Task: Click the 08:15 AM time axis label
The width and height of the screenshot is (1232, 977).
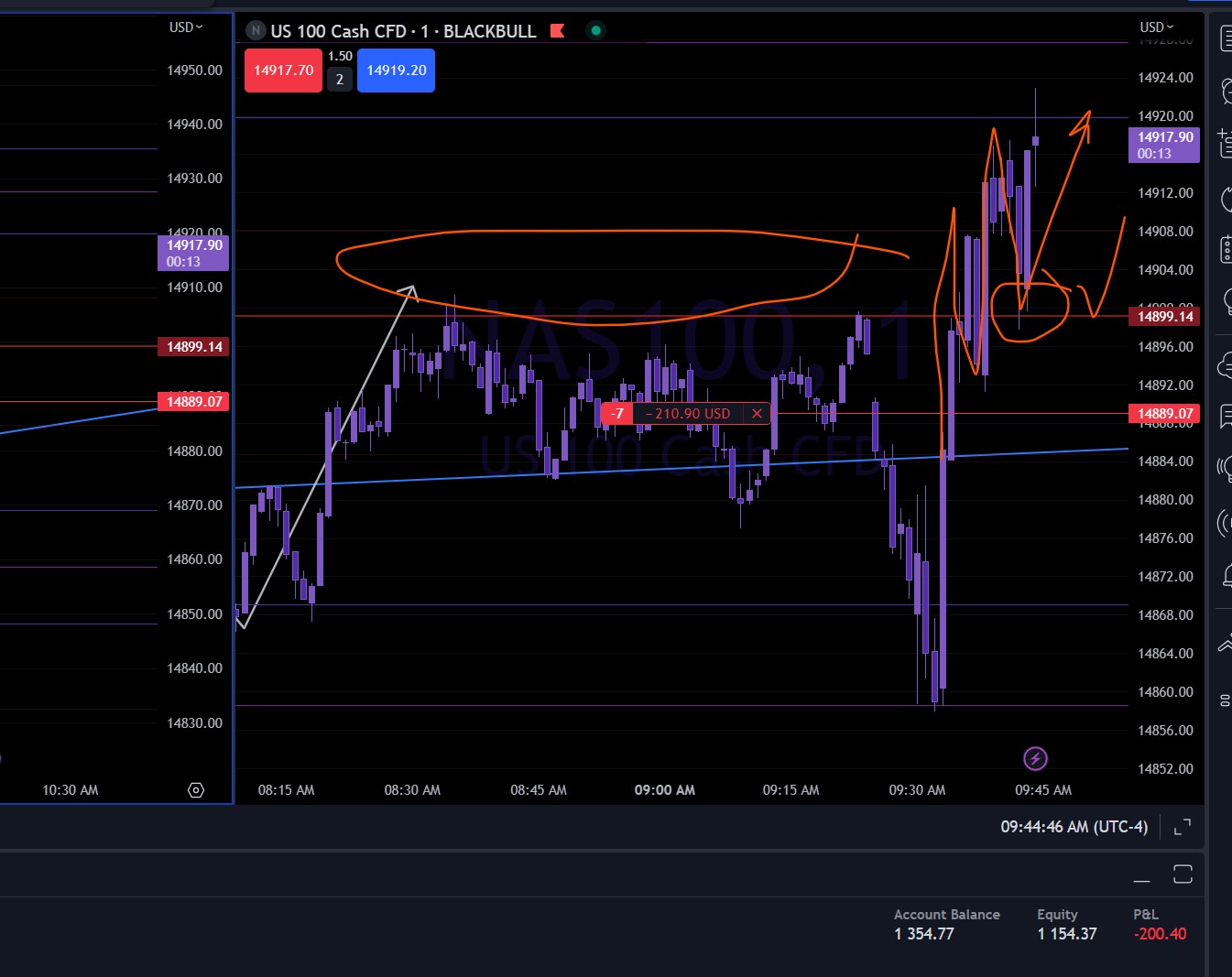Action: pyautogui.click(x=286, y=790)
